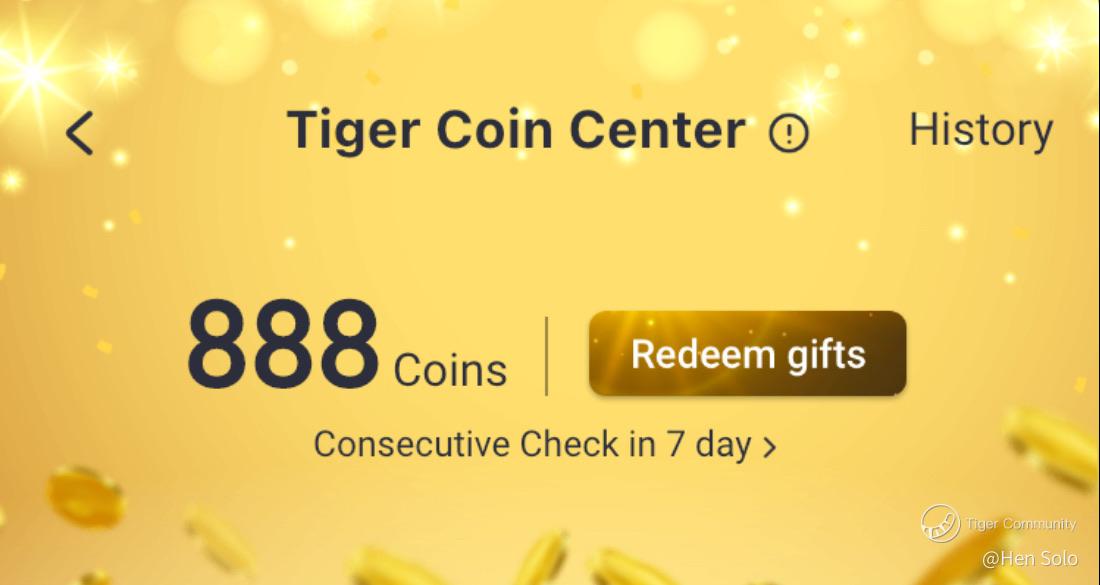1100x585 pixels.
Task: Open the info icon beside Tiger Coin Center
Action: click(789, 133)
